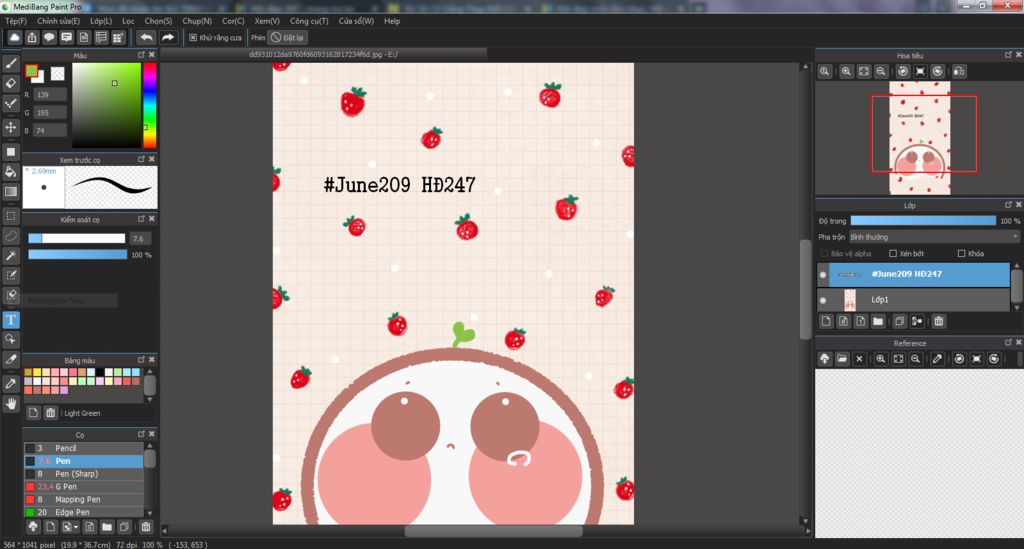
Task: Select the Hand pan tool
Action: click(x=10, y=404)
